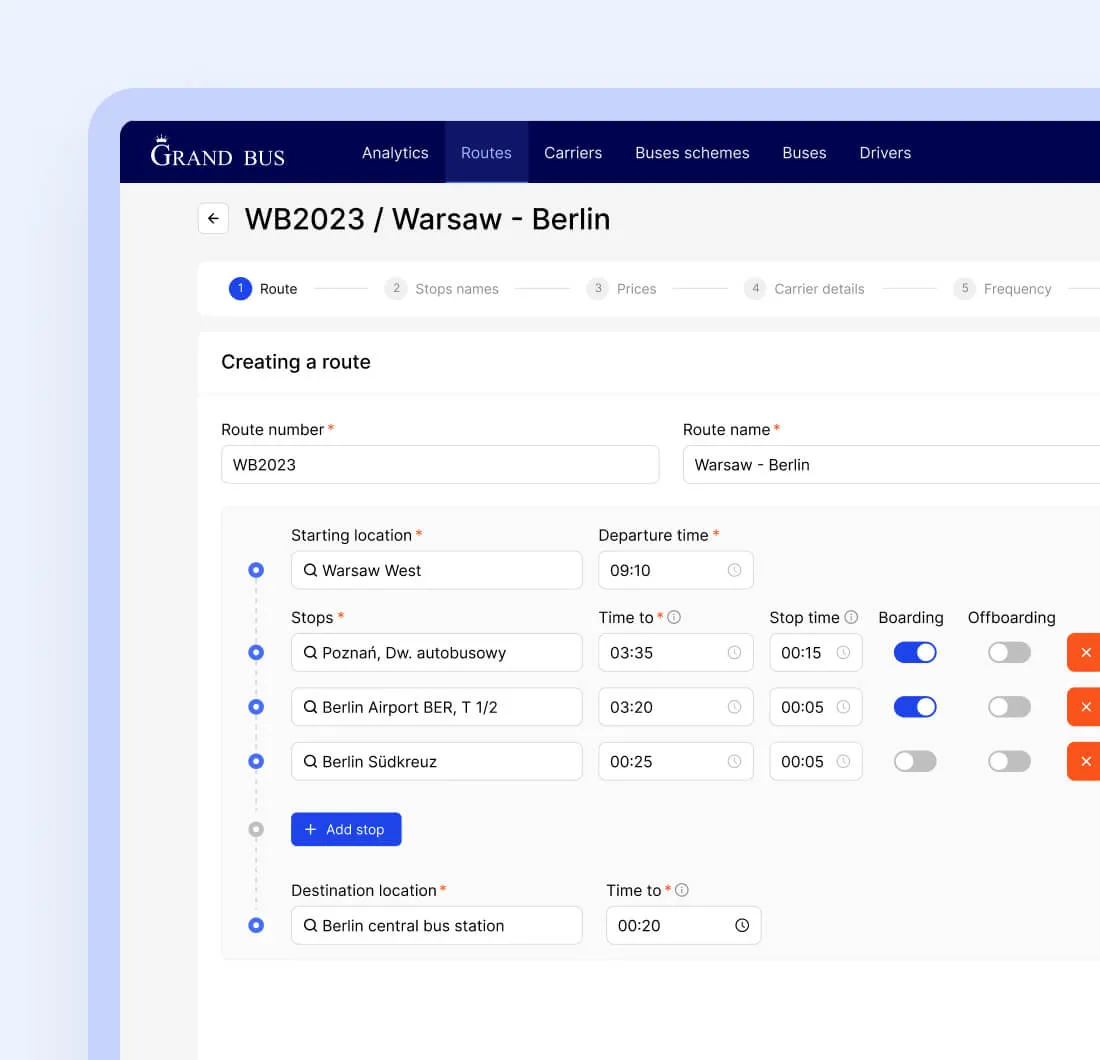Click search icon in Warsaw West field
Image resolution: width=1100 pixels, height=1060 pixels.
pos(310,570)
